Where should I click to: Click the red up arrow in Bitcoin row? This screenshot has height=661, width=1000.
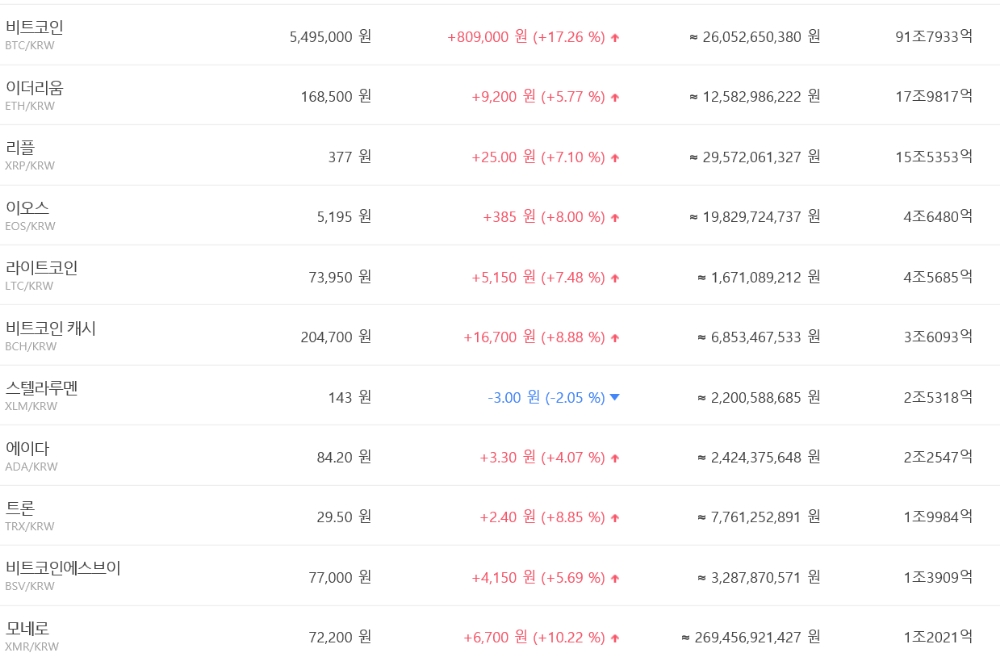615,37
